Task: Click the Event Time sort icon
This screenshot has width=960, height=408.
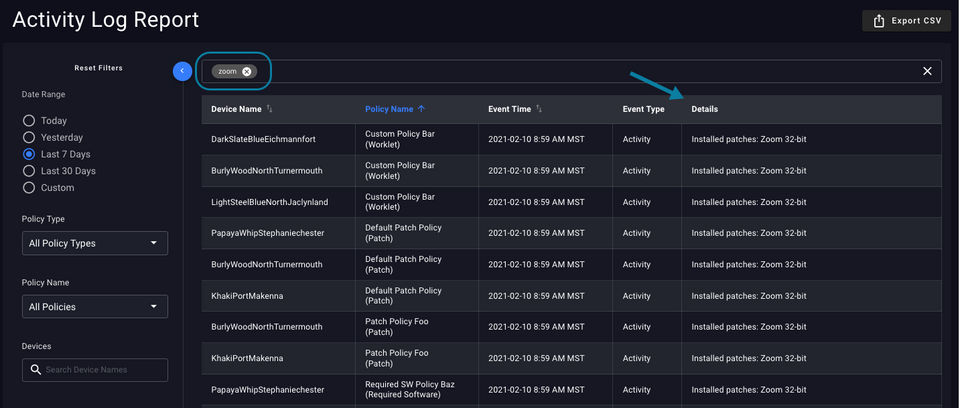Action: (x=540, y=109)
